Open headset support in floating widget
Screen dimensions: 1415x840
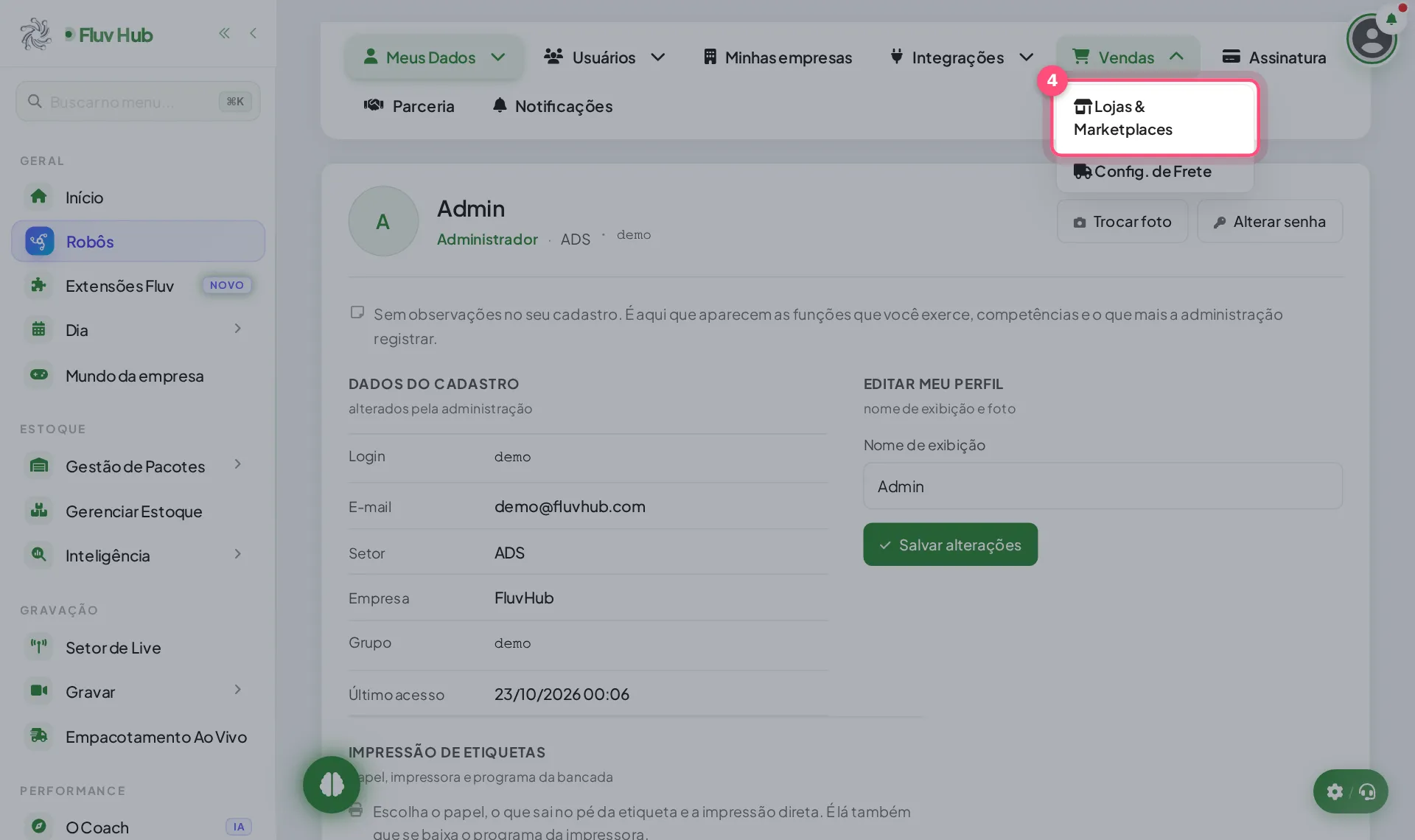1367,791
